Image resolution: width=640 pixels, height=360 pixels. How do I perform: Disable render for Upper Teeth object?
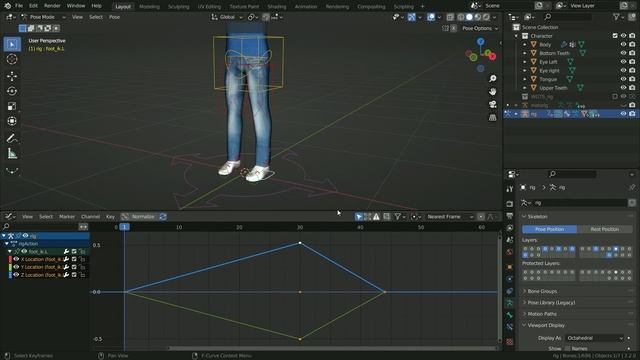point(632,87)
